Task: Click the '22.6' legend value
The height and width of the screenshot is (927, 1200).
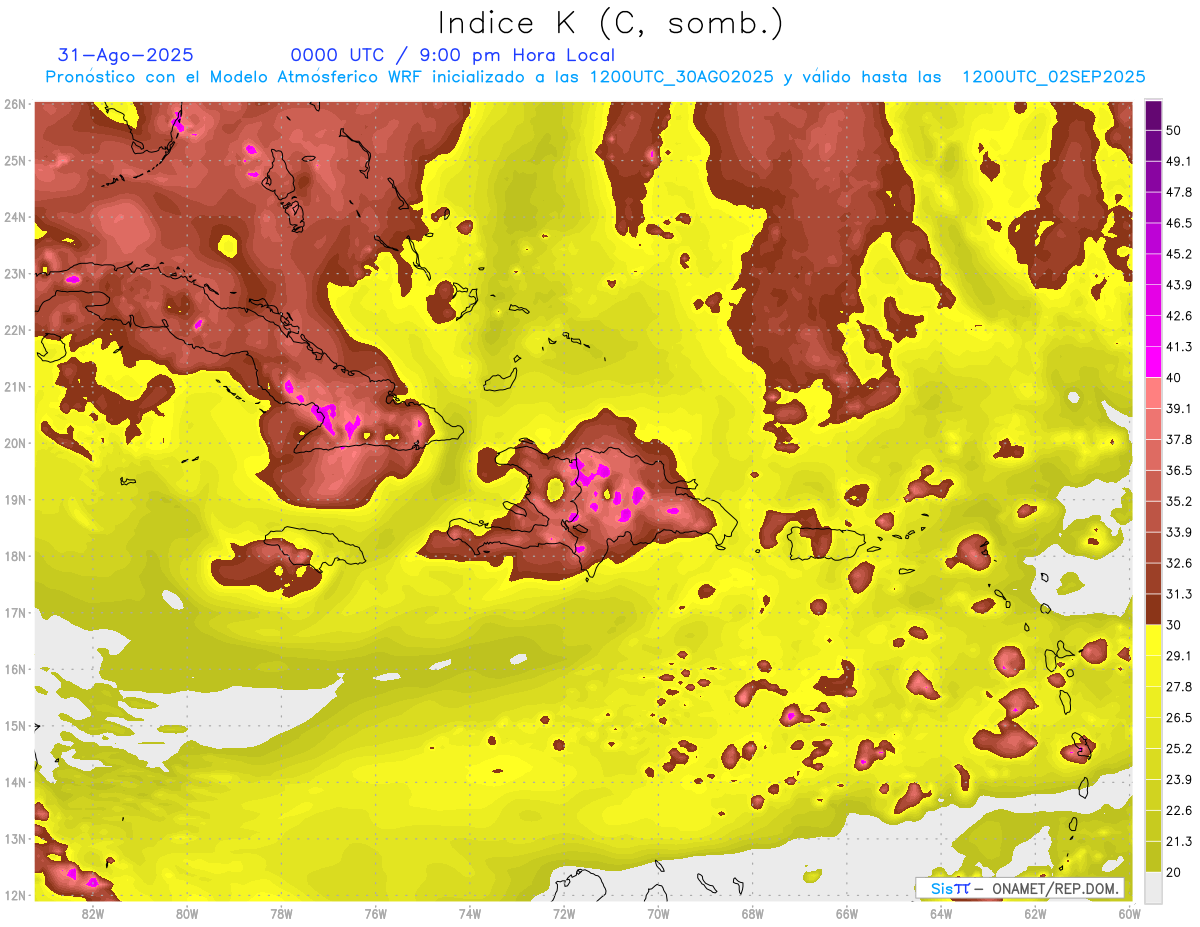Action: pos(1180,810)
